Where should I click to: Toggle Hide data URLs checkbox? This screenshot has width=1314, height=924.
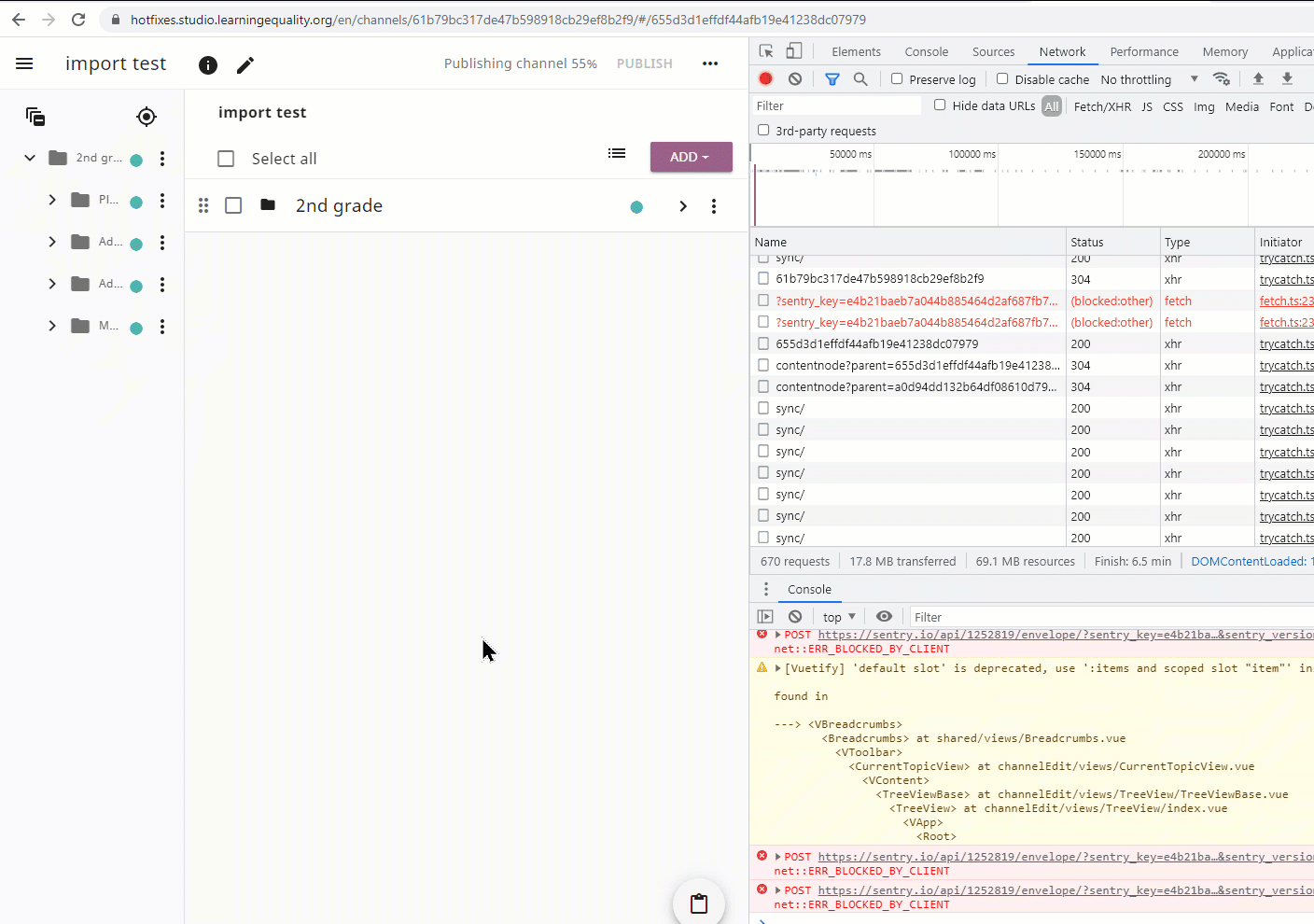coord(940,105)
